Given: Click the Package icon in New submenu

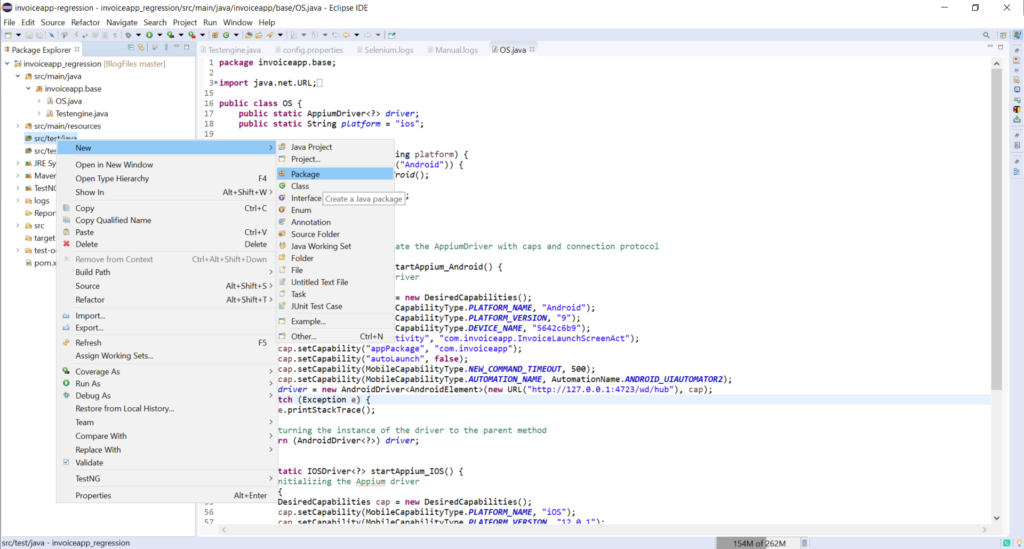Looking at the screenshot, I should coord(282,174).
